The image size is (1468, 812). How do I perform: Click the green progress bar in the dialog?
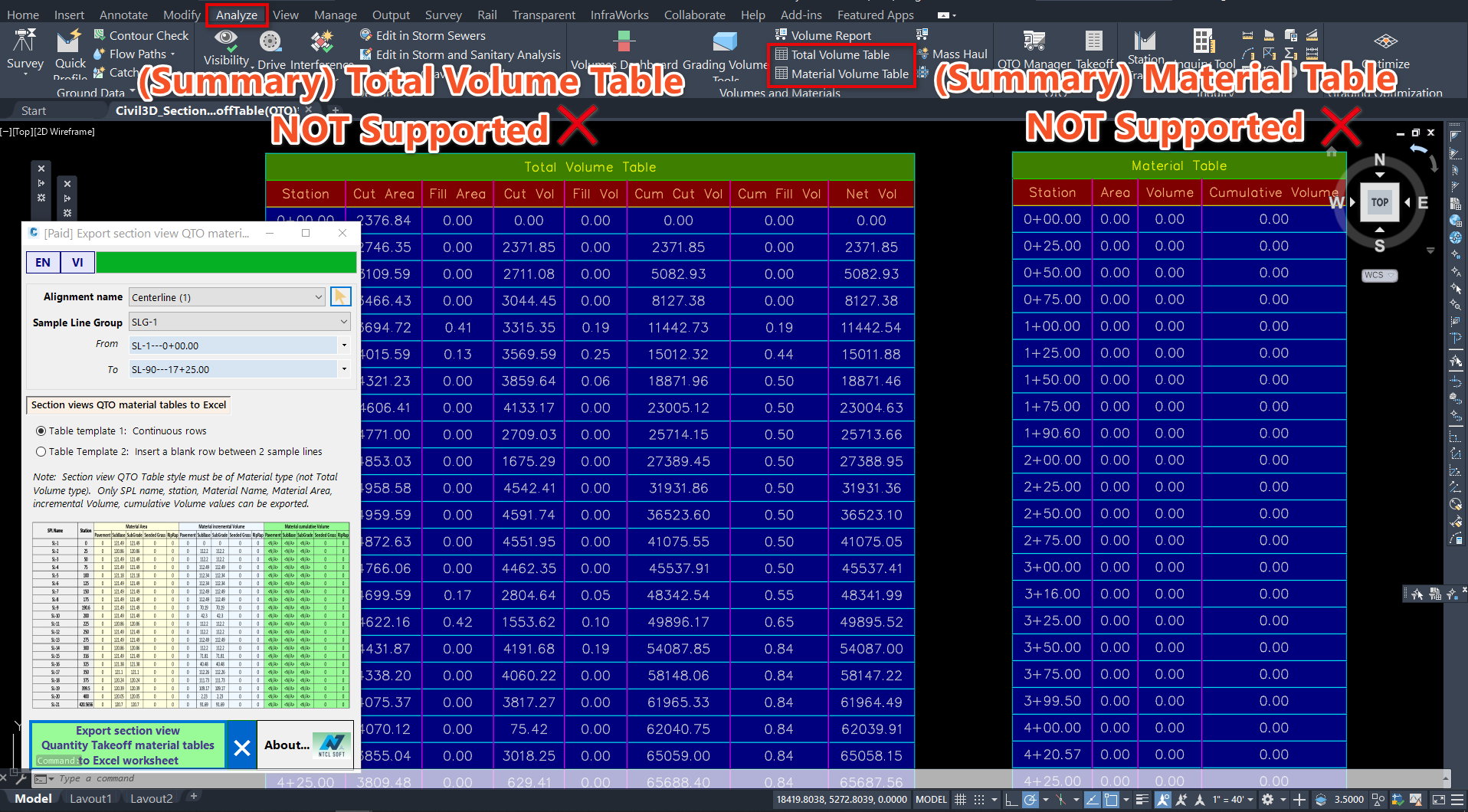[226, 262]
